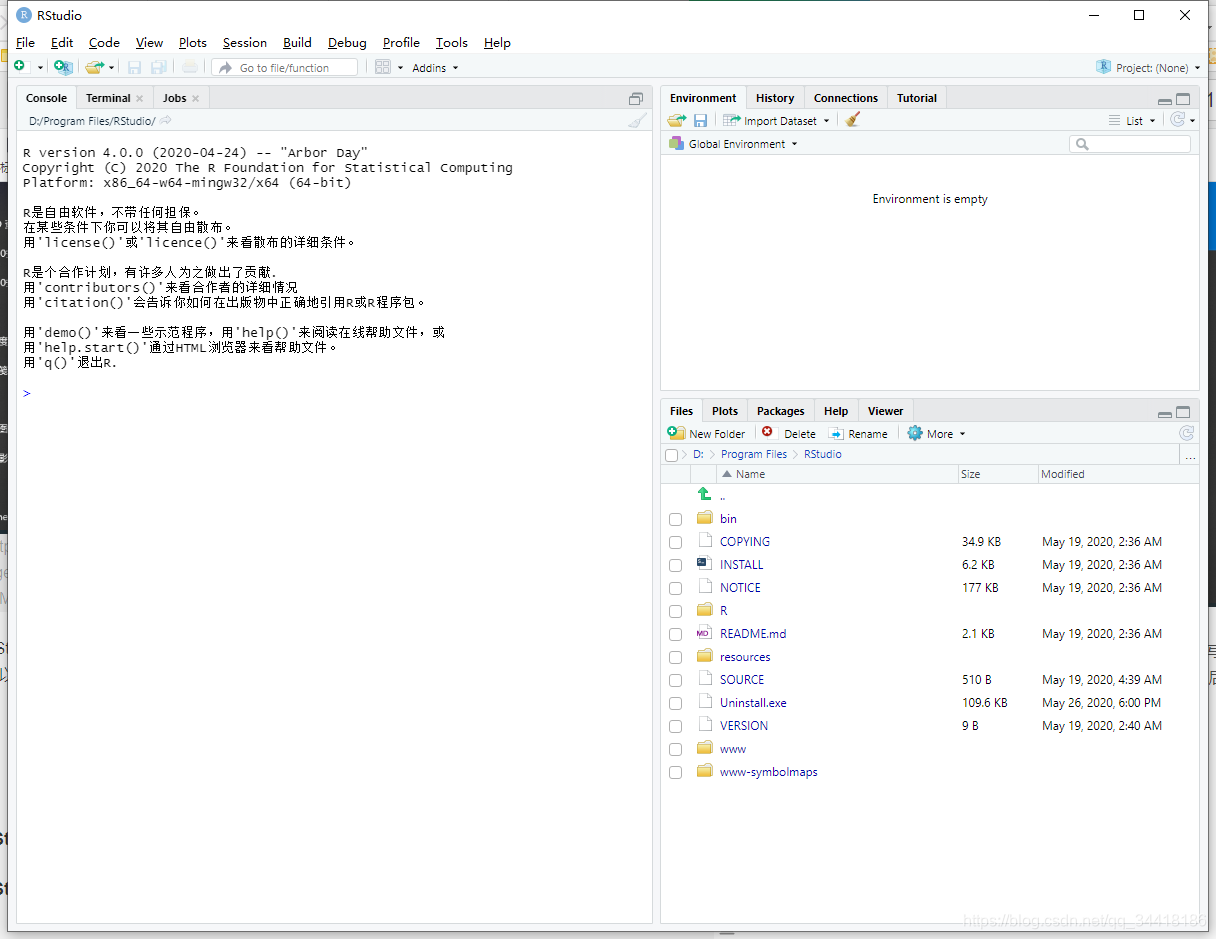This screenshot has width=1216, height=939.
Task: Click the Rename button in Files pane
Action: pyautogui.click(x=858, y=433)
